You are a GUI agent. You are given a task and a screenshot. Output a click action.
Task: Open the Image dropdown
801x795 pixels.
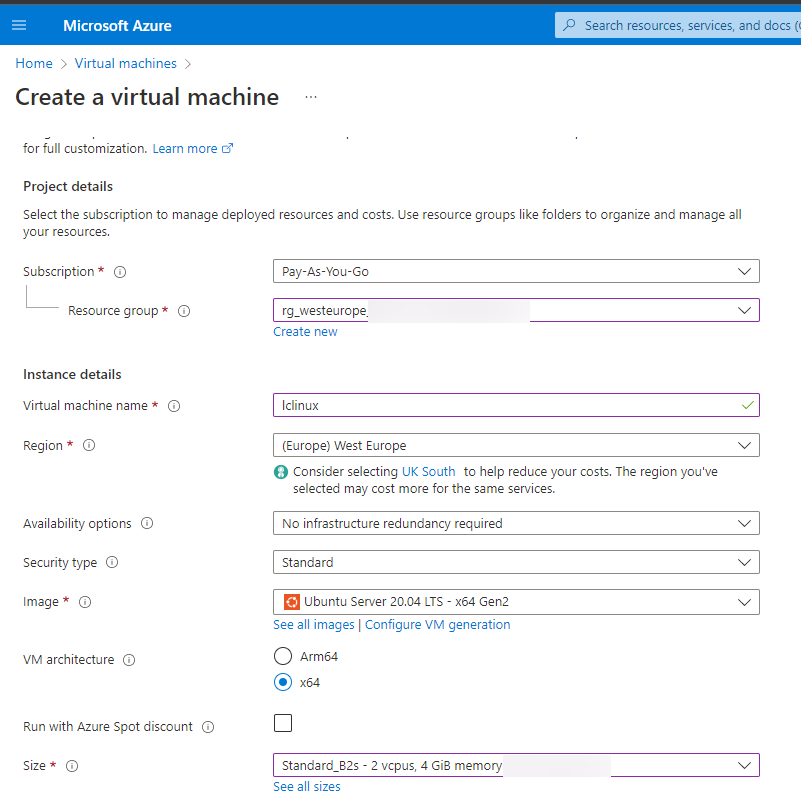516,602
